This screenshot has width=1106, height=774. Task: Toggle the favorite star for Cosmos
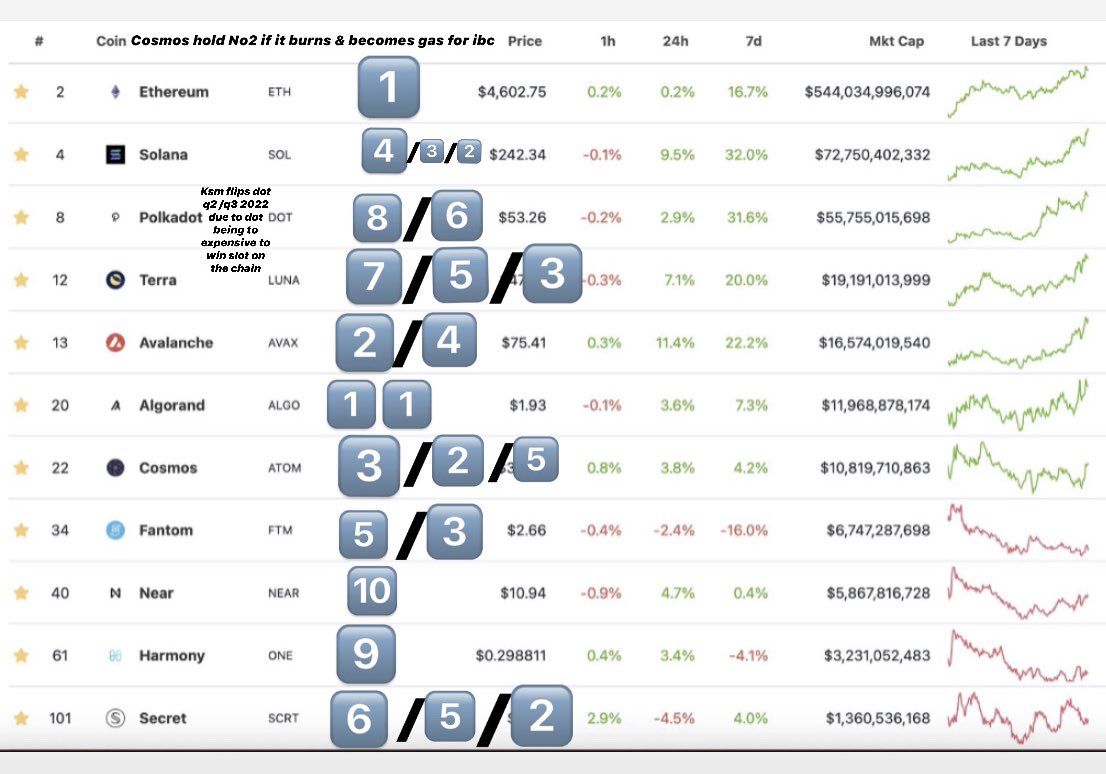pyautogui.click(x=21, y=468)
